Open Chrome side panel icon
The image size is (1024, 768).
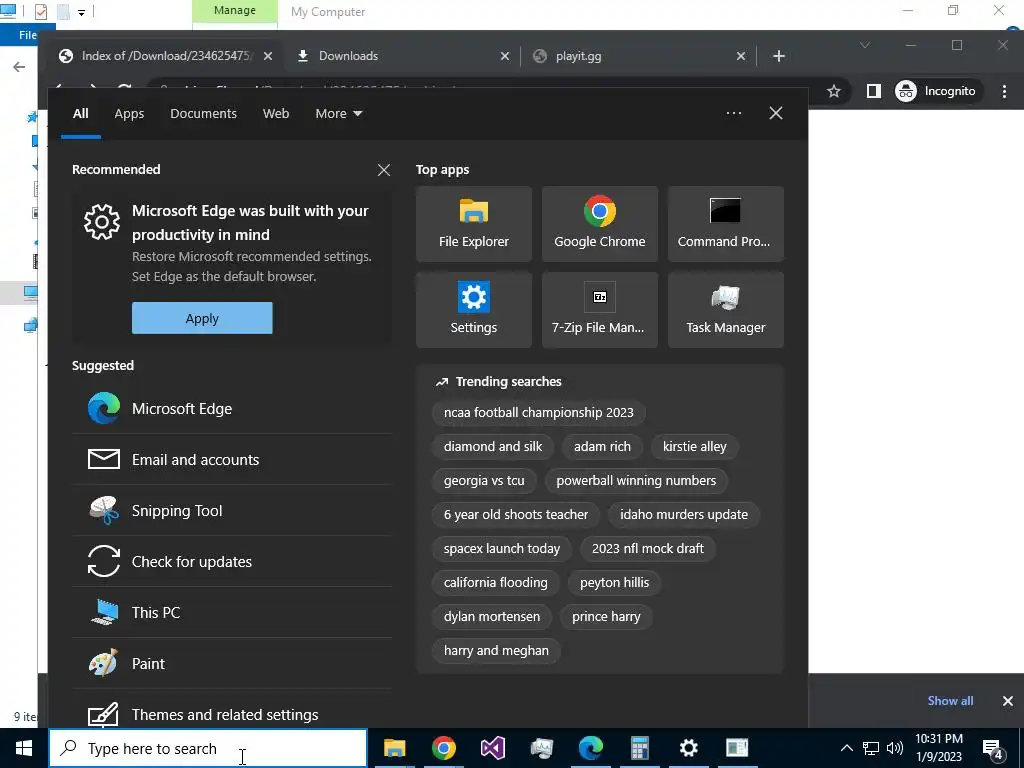[873, 91]
